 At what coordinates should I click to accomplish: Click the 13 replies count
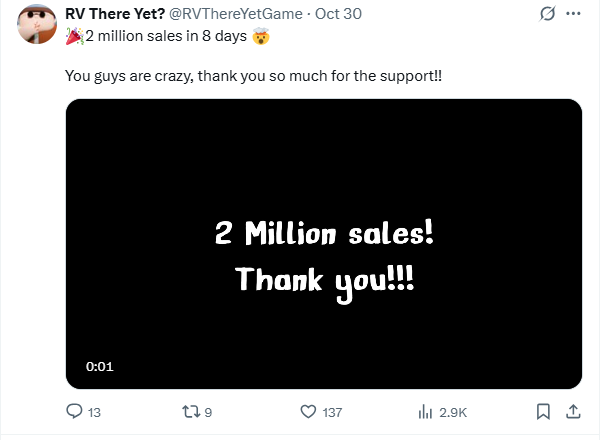(95, 412)
